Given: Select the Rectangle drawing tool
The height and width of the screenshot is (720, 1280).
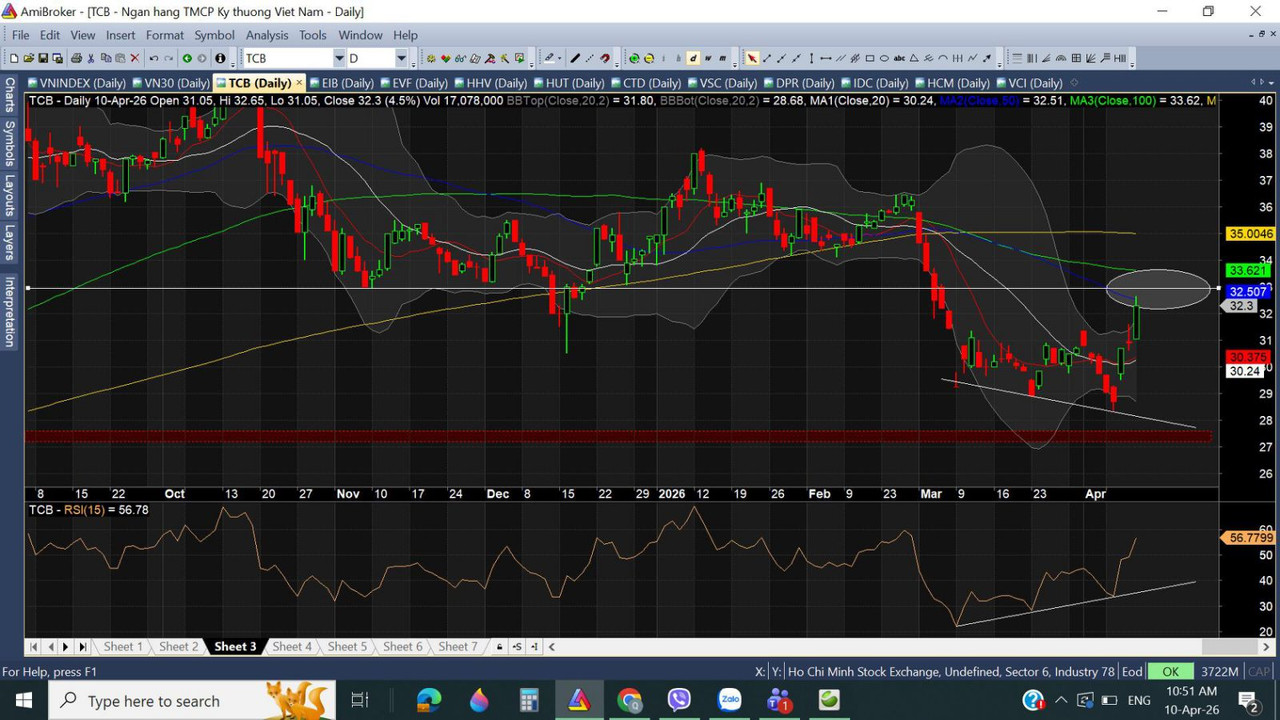Looking at the screenshot, I should 870,58.
